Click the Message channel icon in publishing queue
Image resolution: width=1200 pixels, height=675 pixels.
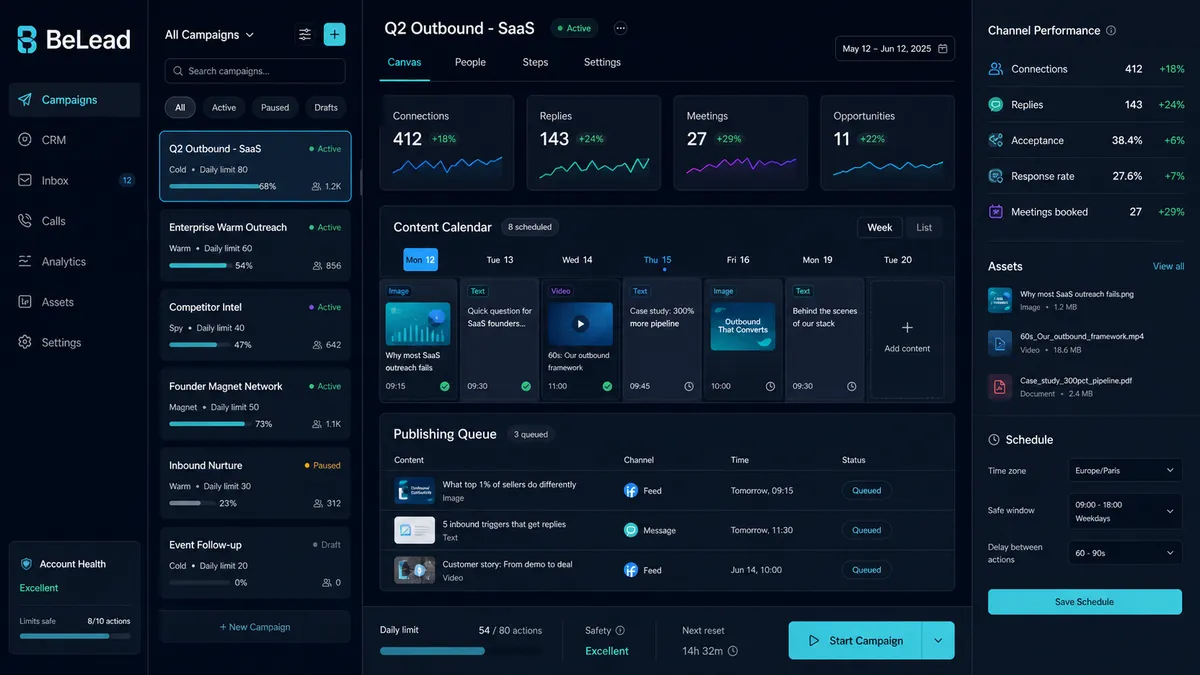point(631,531)
